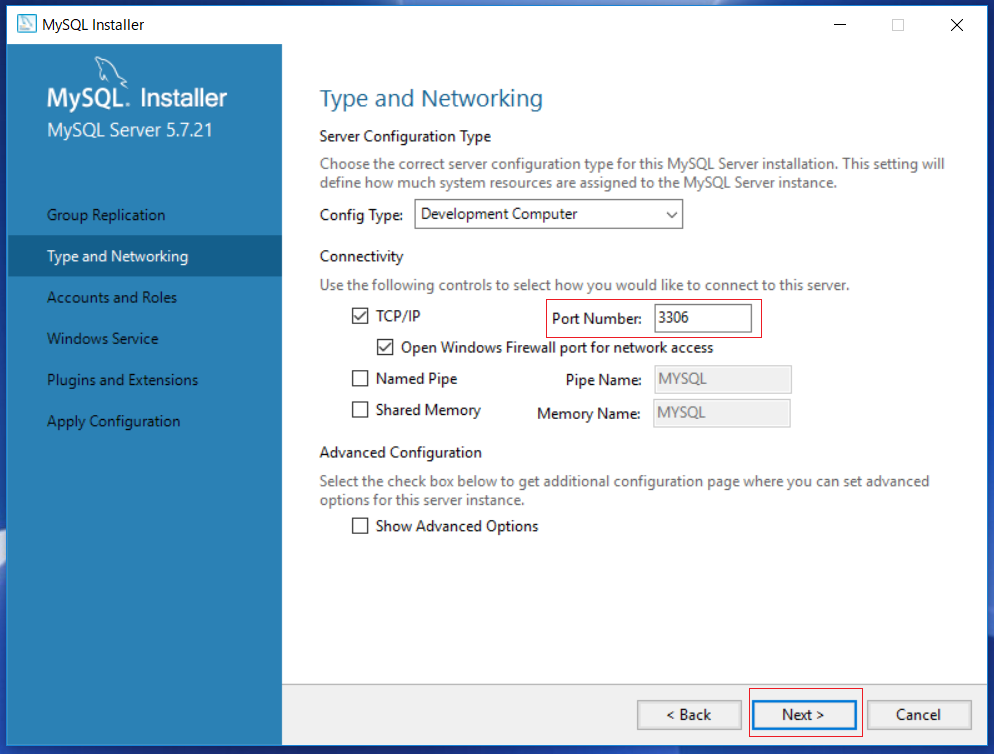Viewport: 994px width, 754px height.
Task: Enable the Named Pipe checkbox
Action: coord(360,379)
